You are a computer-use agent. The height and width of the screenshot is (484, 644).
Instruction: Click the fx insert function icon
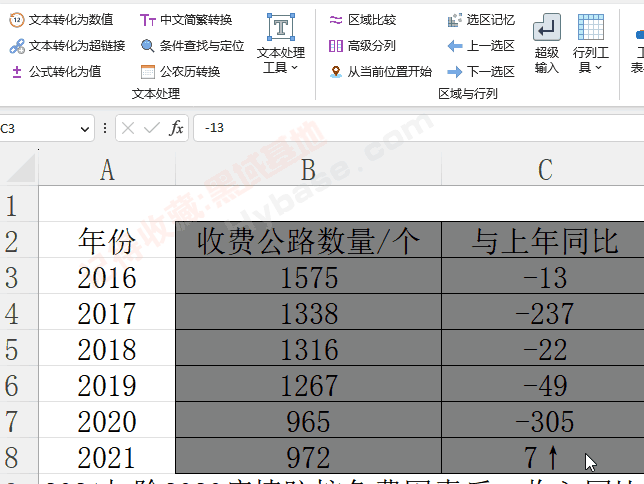tap(176, 128)
